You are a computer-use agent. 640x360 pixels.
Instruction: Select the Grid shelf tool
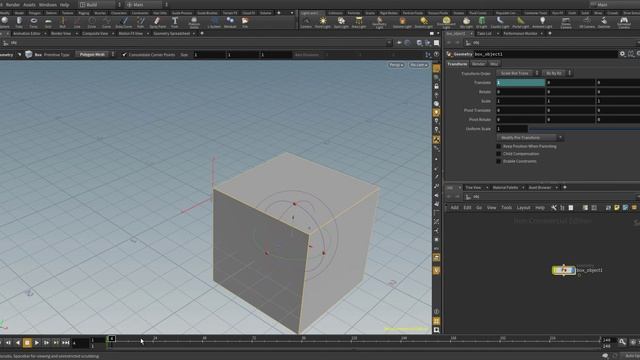(x=48, y=22)
